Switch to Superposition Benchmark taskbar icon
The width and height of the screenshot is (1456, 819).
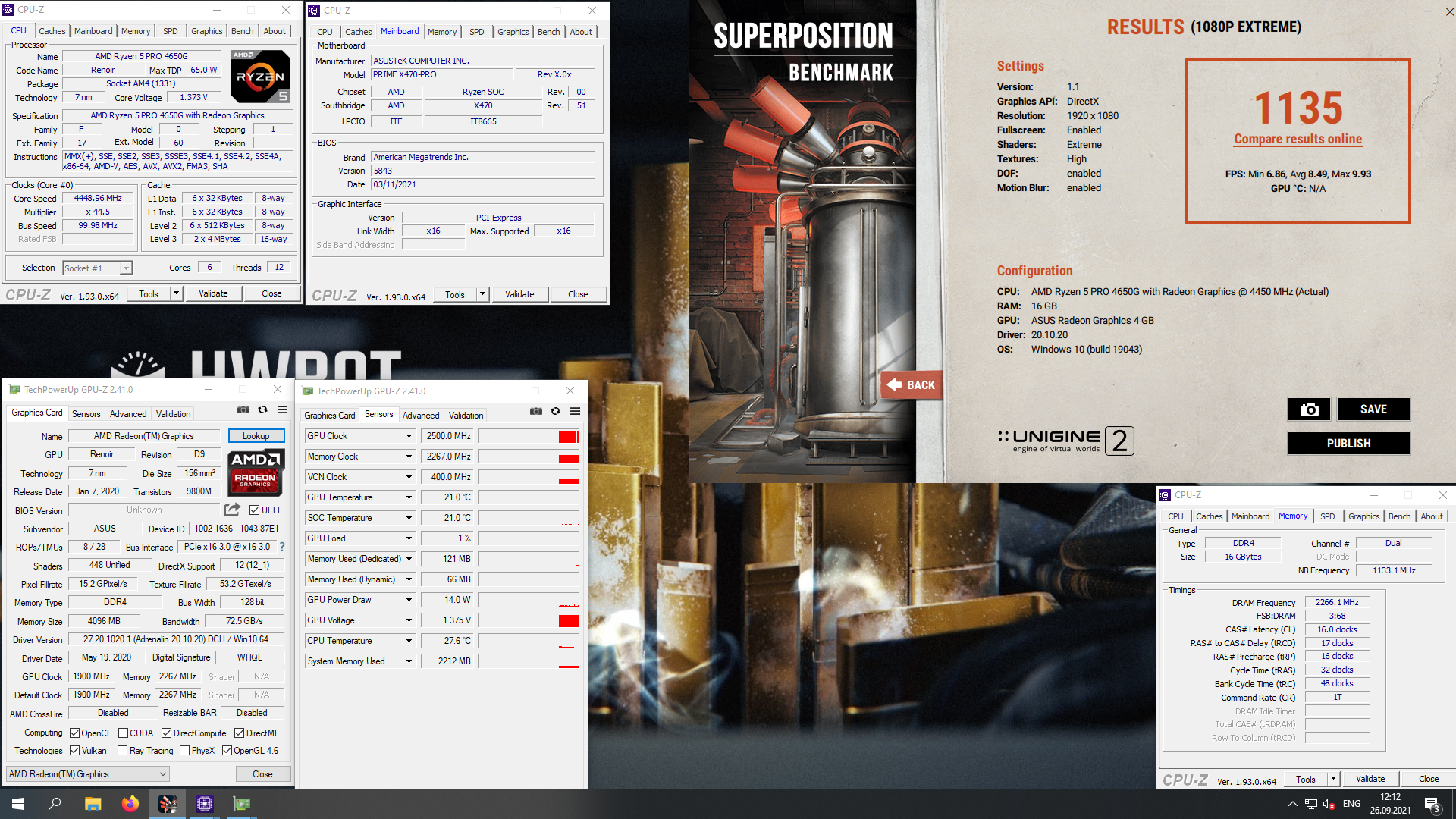pyautogui.click(x=168, y=804)
